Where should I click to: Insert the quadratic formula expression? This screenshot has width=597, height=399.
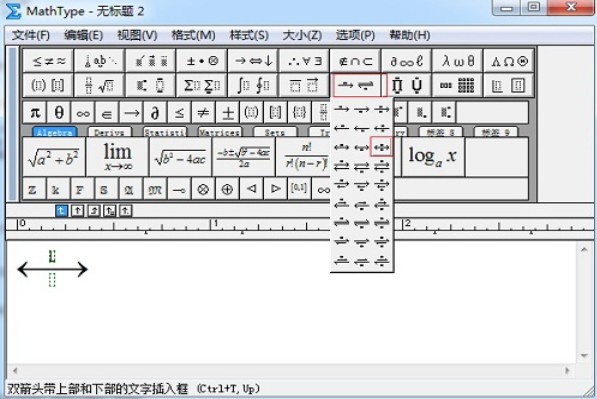tap(244, 157)
